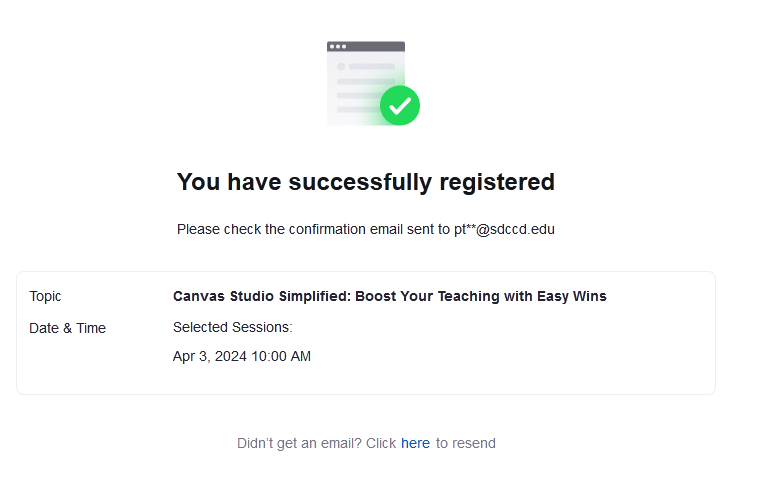Select the masked email pt**@sdccd.edu
Image resolution: width=758 pixels, height=498 pixels.
click(x=504, y=229)
